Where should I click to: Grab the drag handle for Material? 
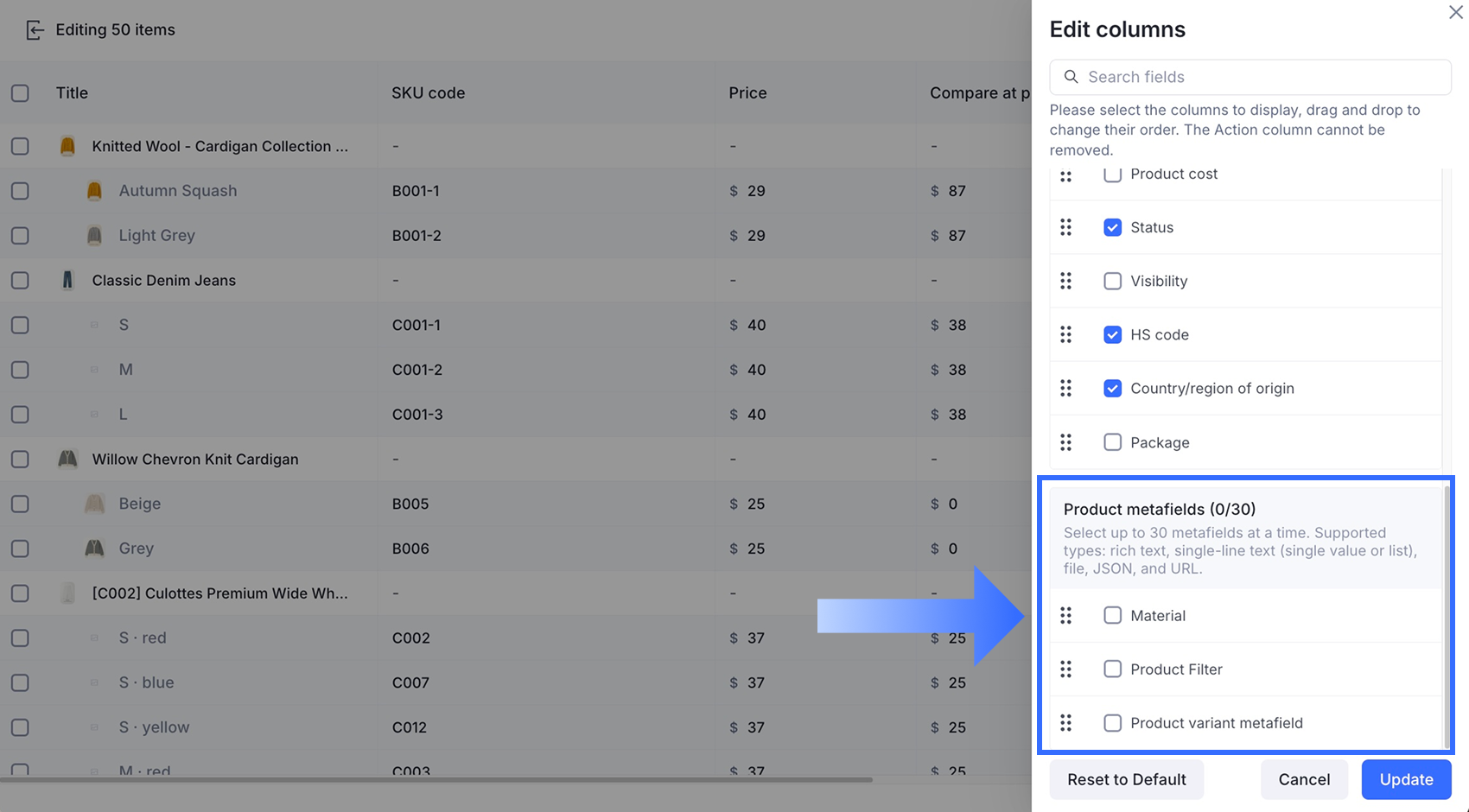click(x=1065, y=615)
